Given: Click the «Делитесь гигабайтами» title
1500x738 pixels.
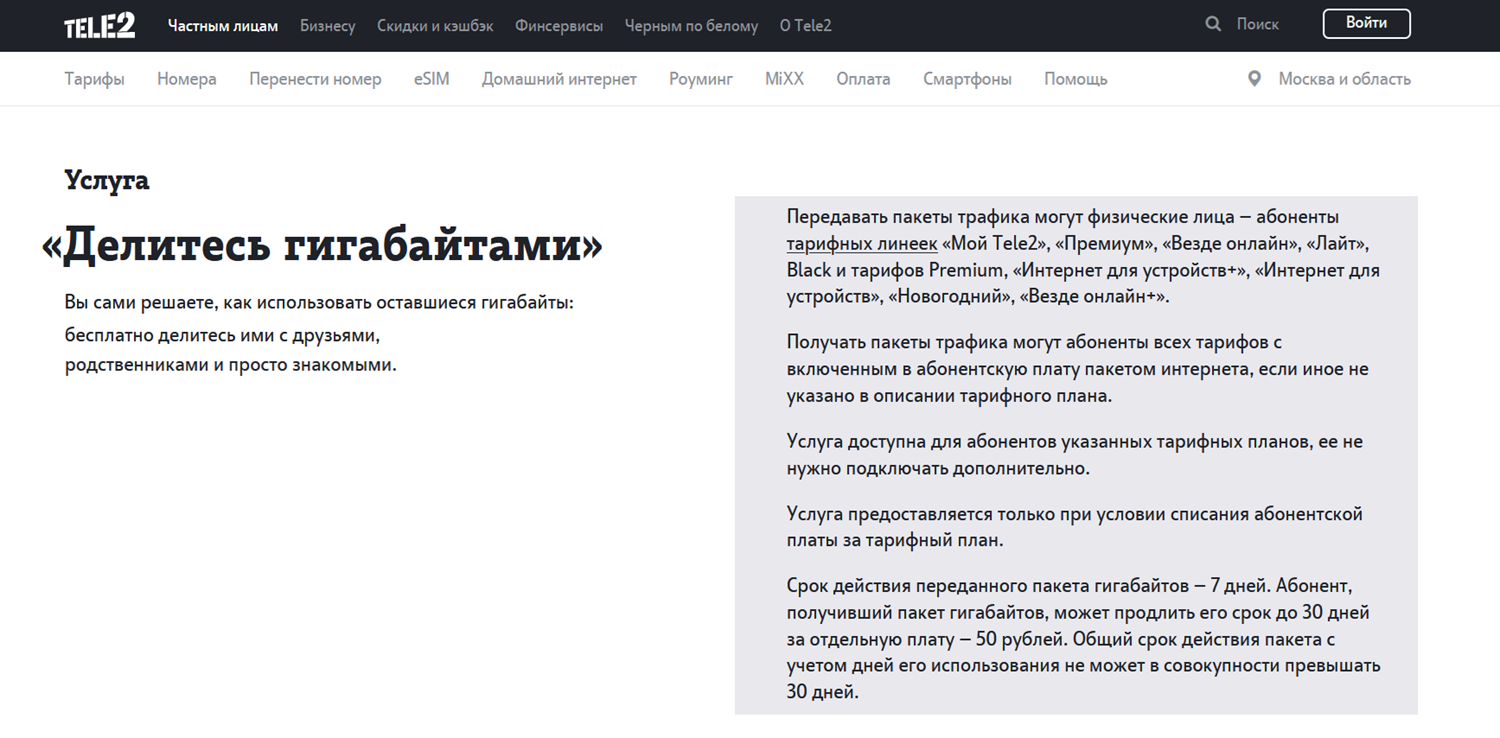Looking at the screenshot, I should 322,245.
